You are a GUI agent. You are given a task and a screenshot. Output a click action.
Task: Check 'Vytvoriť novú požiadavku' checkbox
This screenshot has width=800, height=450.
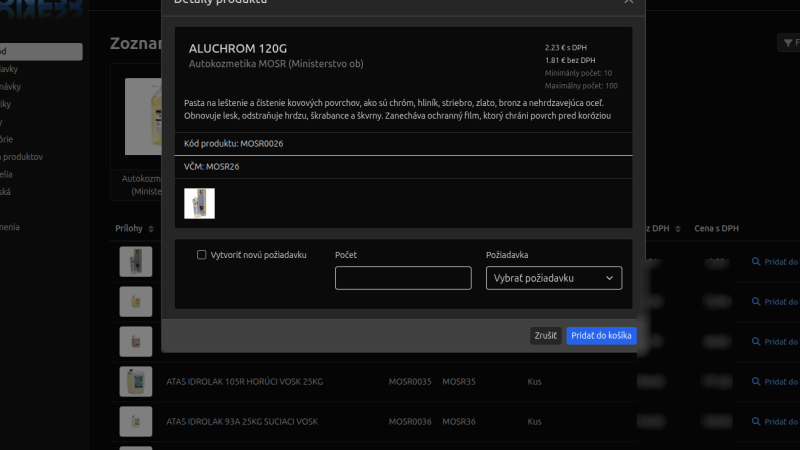click(x=202, y=255)
